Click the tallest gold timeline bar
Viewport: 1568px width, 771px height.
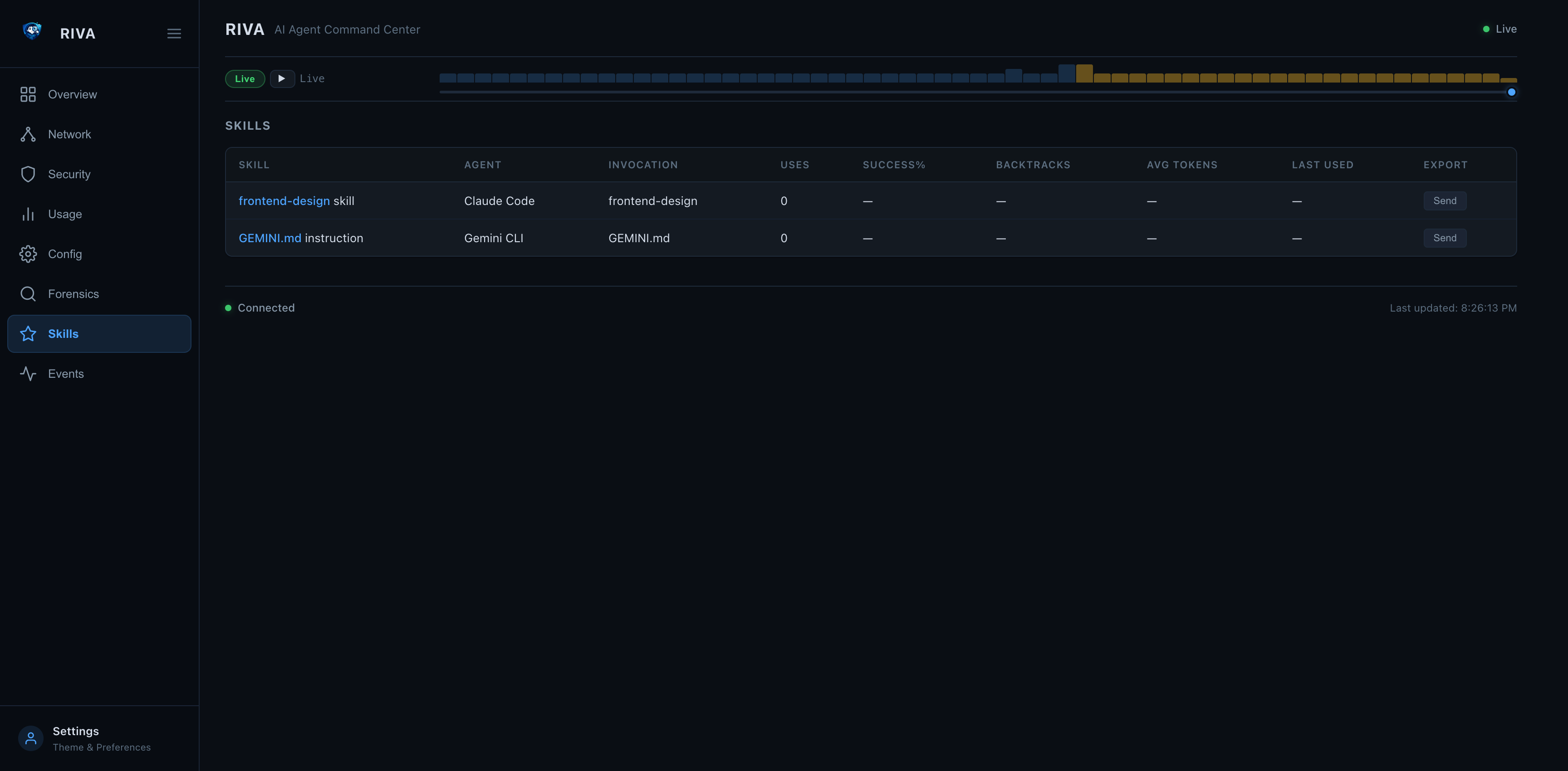pyautogui.click(x=1084, y=73)
